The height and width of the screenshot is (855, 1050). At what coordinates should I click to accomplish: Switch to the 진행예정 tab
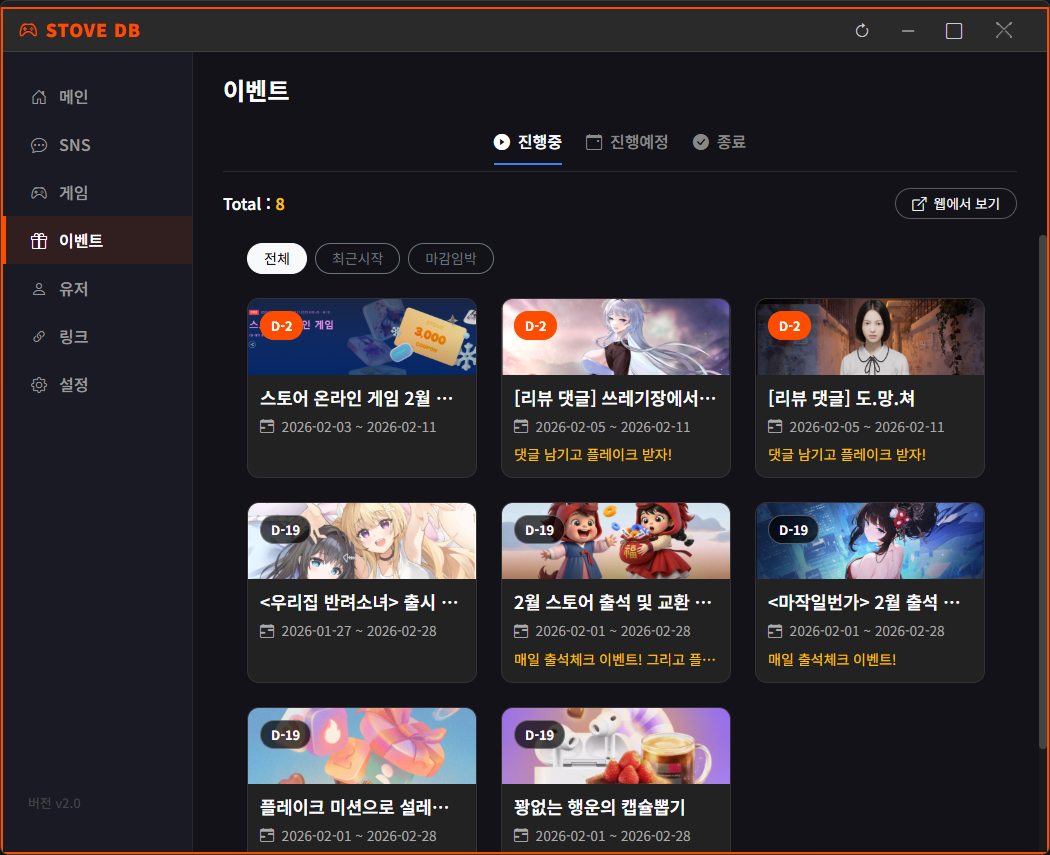(x=627, y=142)
